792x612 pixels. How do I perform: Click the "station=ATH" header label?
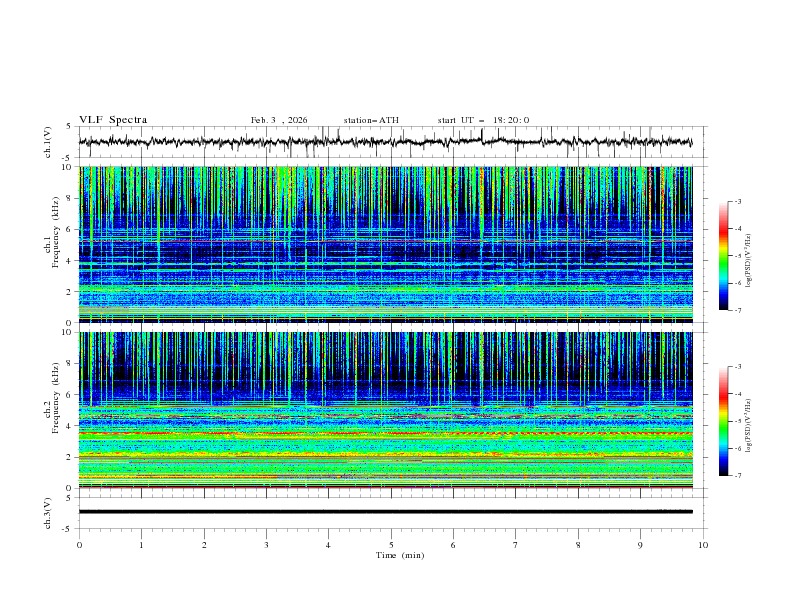click(371, 120)
